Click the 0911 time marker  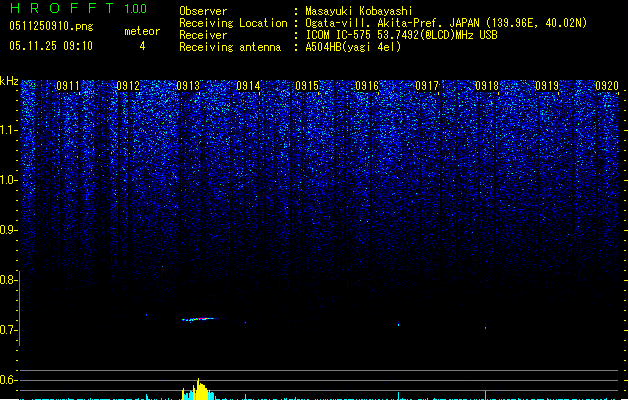click(68, 86)
